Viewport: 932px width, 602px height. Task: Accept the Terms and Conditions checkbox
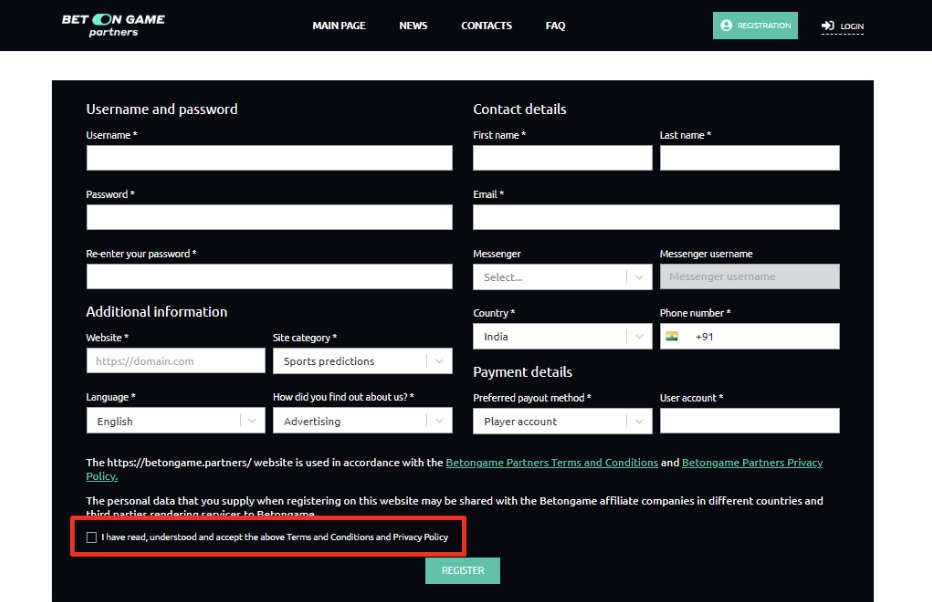pos(92,538)
